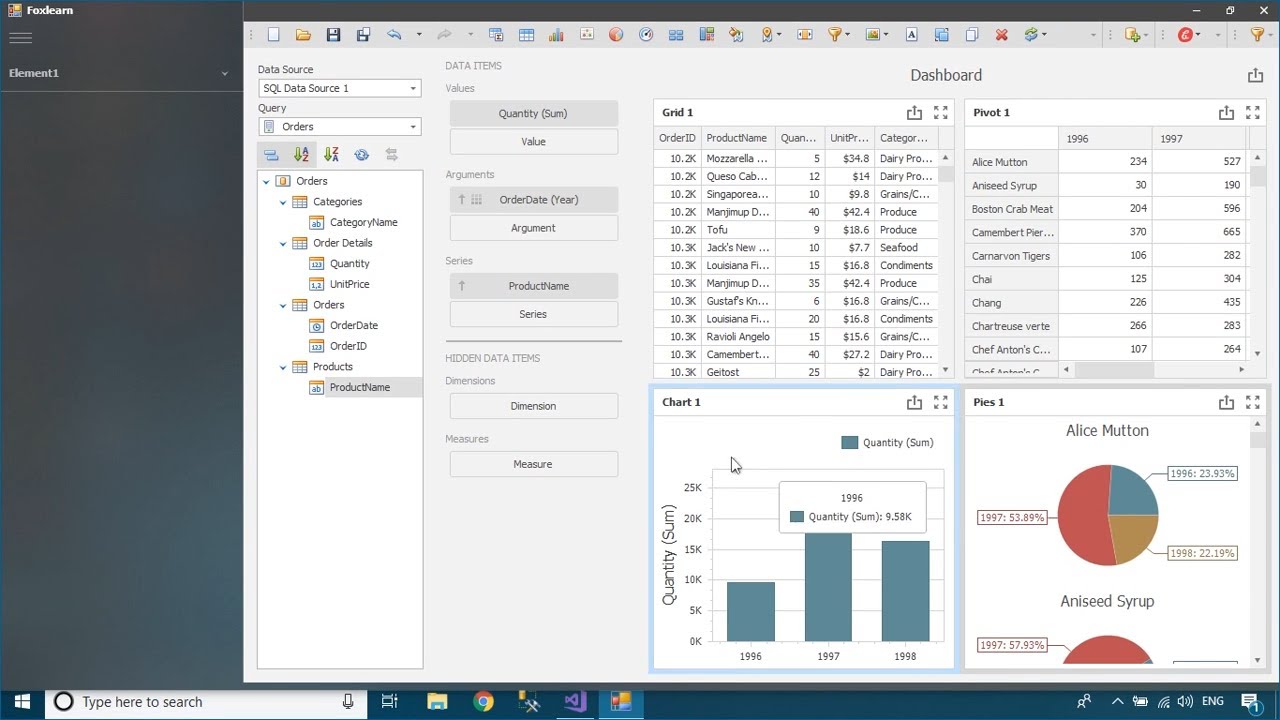Click the Duplicate item toolbar icon
The image size is (1280, 720).
971,35
